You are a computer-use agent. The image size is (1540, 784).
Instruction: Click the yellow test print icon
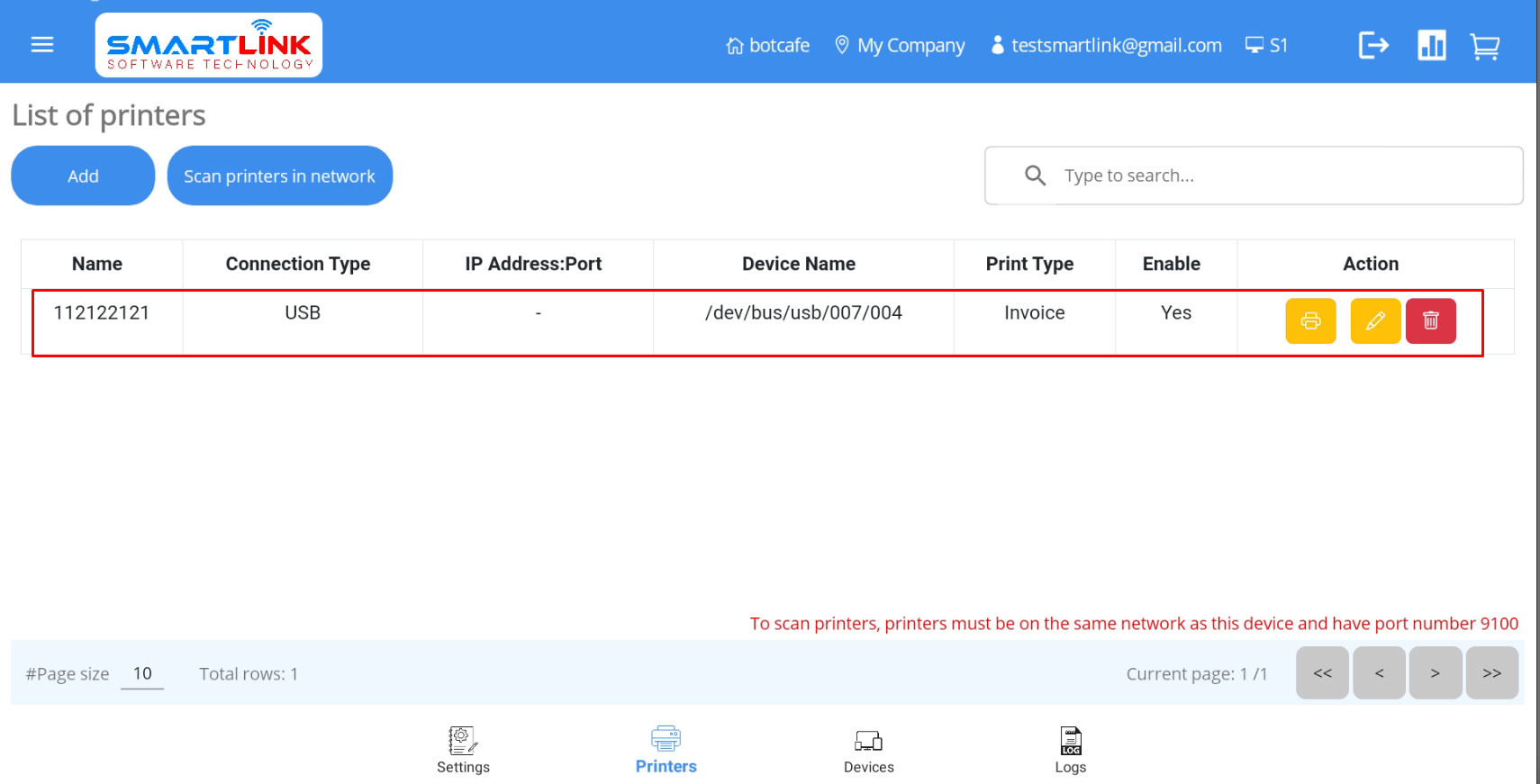[1310, 321]
